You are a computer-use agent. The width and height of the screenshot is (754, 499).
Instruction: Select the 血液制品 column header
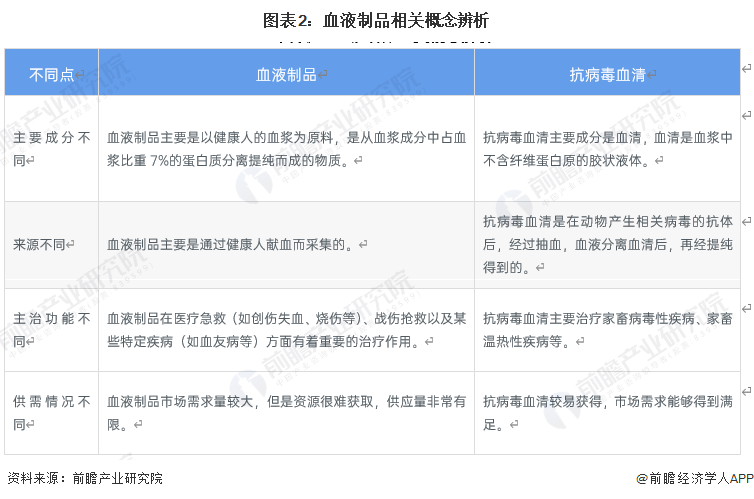point(286,74)
